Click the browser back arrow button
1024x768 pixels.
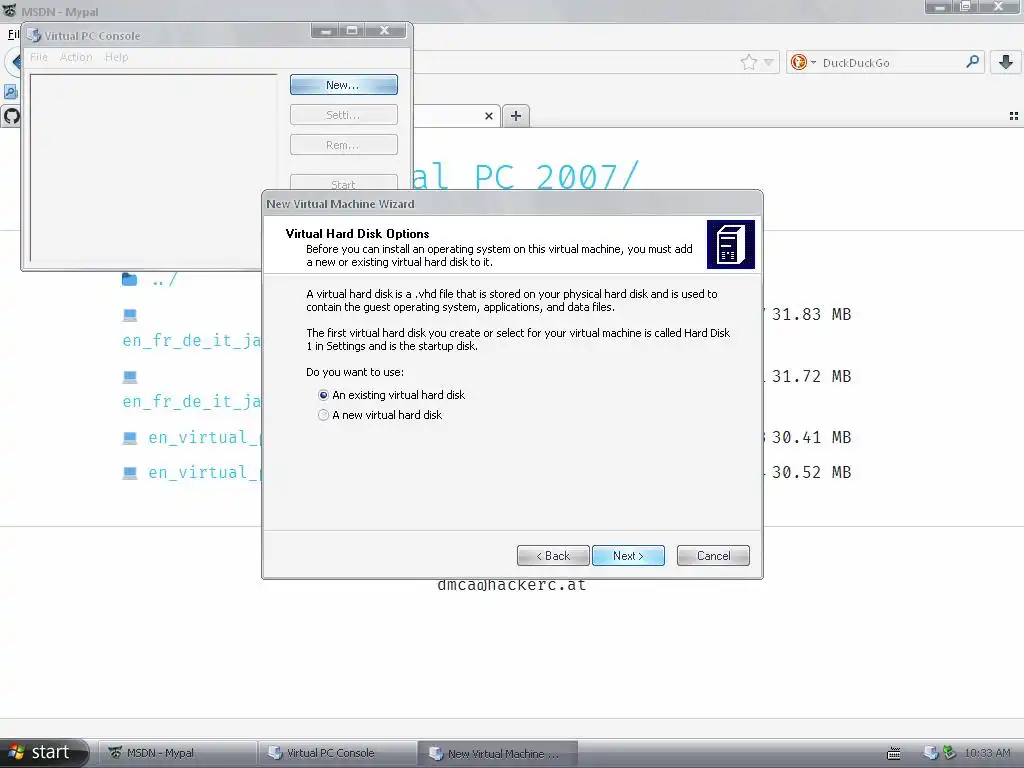(x=13, y=63)
